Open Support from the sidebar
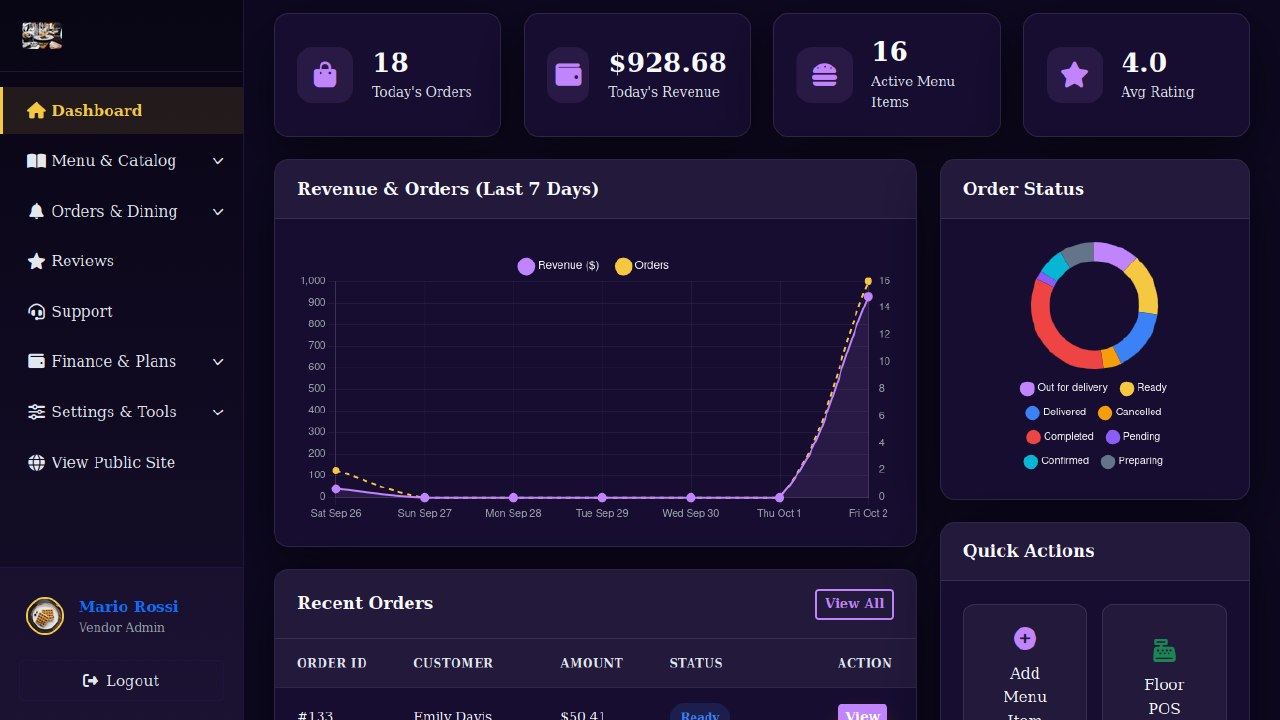This screenshot has width=1280, height=720. 122,312
